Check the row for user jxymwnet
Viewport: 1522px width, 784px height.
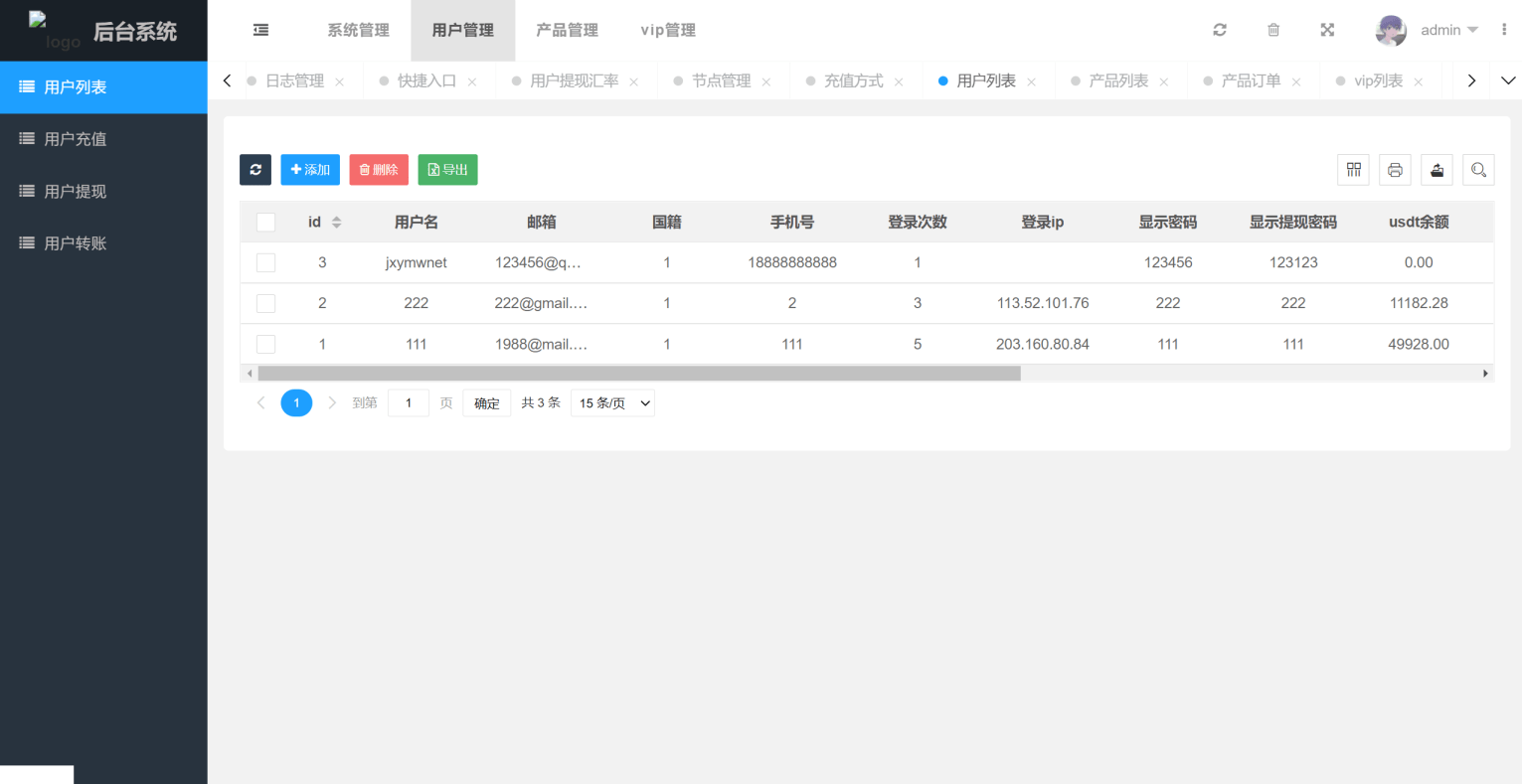pyautogui.click(x=265, y=262)
